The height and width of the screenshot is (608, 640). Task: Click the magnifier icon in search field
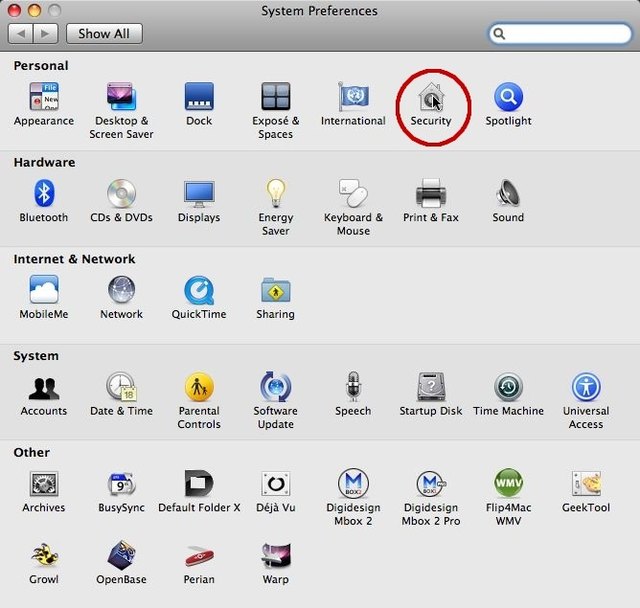click(499, 34)
